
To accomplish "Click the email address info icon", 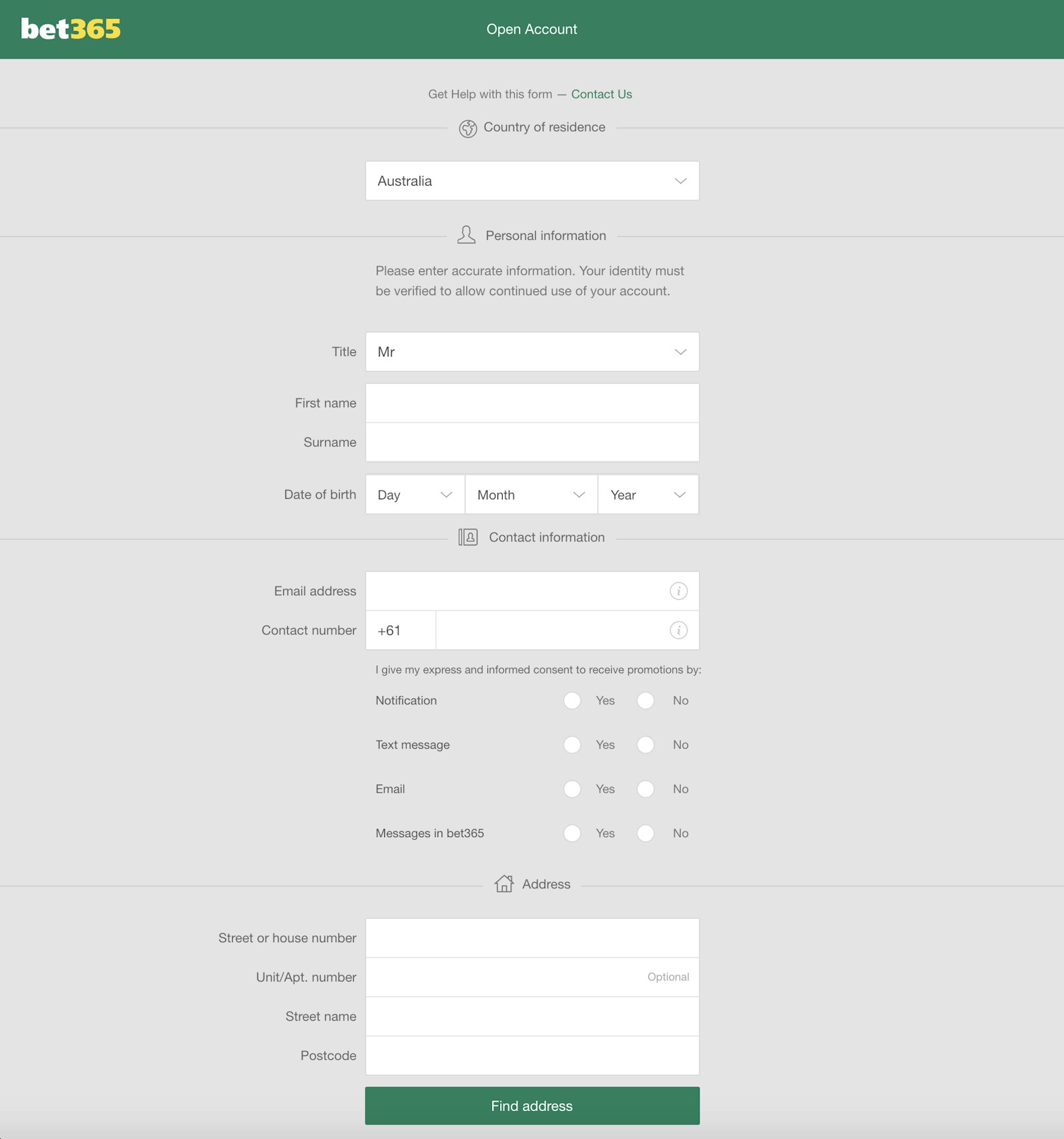I will point(678,591).
